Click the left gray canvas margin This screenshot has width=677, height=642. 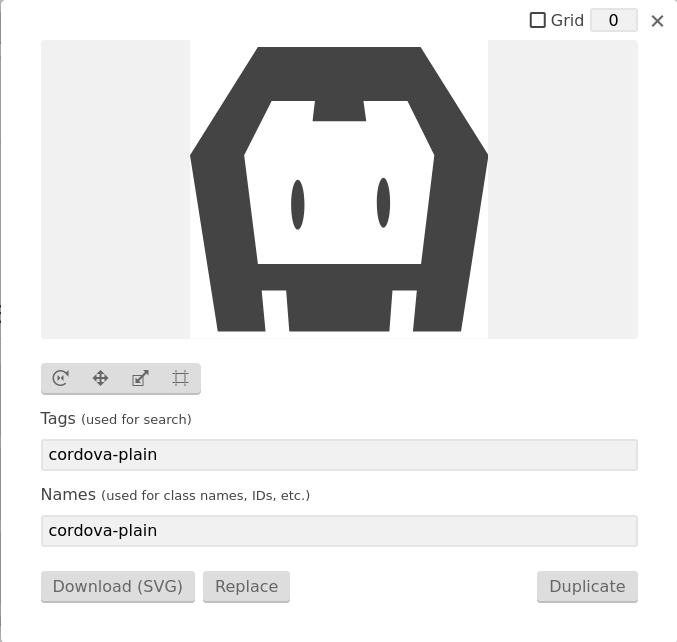[115, 189]
